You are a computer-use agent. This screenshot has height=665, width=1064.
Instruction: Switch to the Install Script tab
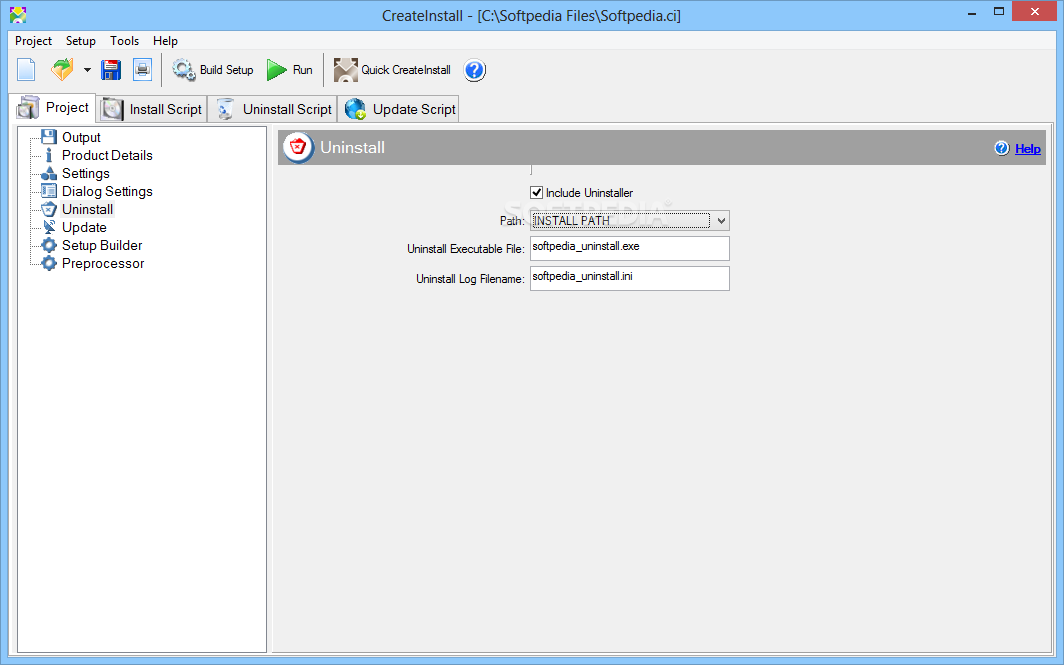152,109
